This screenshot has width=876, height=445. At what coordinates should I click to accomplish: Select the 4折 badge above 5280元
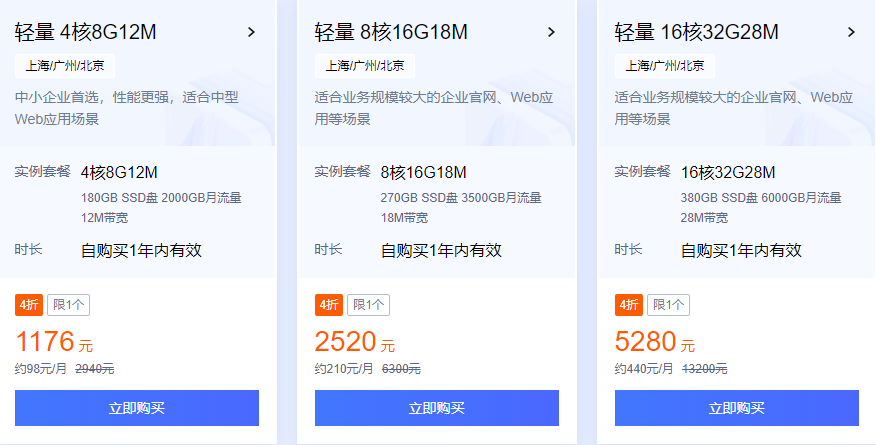[628, 305]
